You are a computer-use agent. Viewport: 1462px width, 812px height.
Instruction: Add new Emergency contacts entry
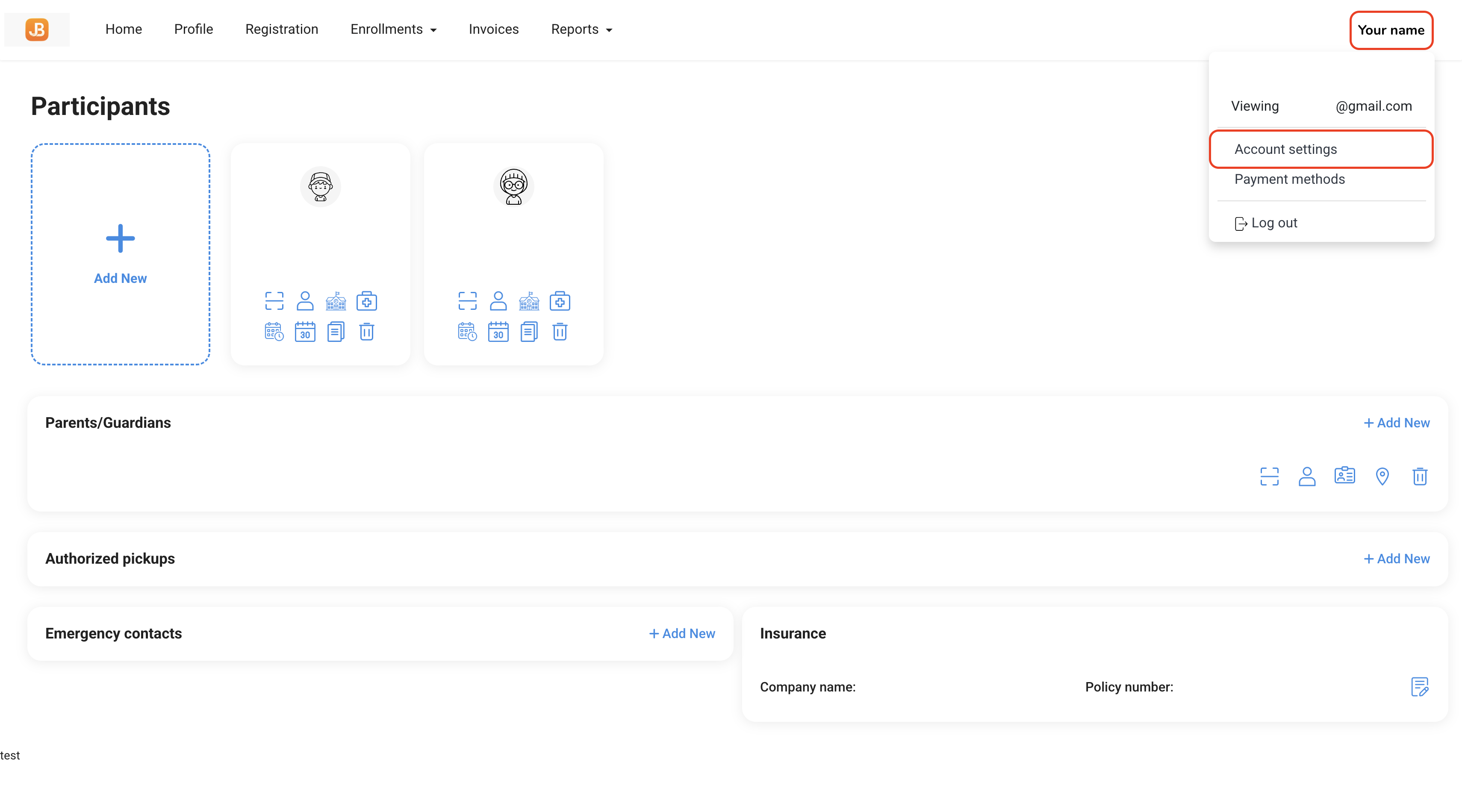681,633
